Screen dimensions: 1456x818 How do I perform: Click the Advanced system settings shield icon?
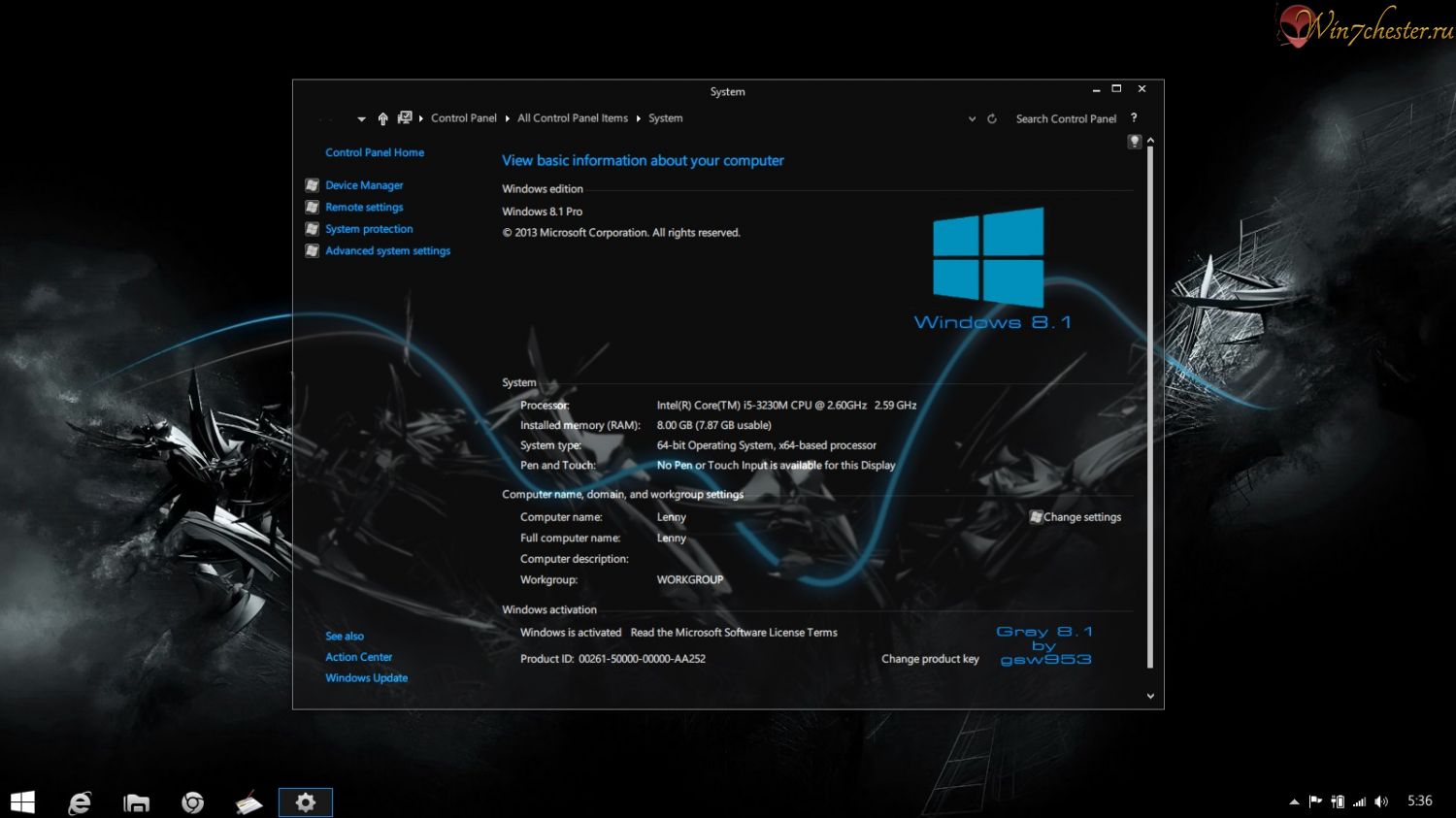coord(312,250)
